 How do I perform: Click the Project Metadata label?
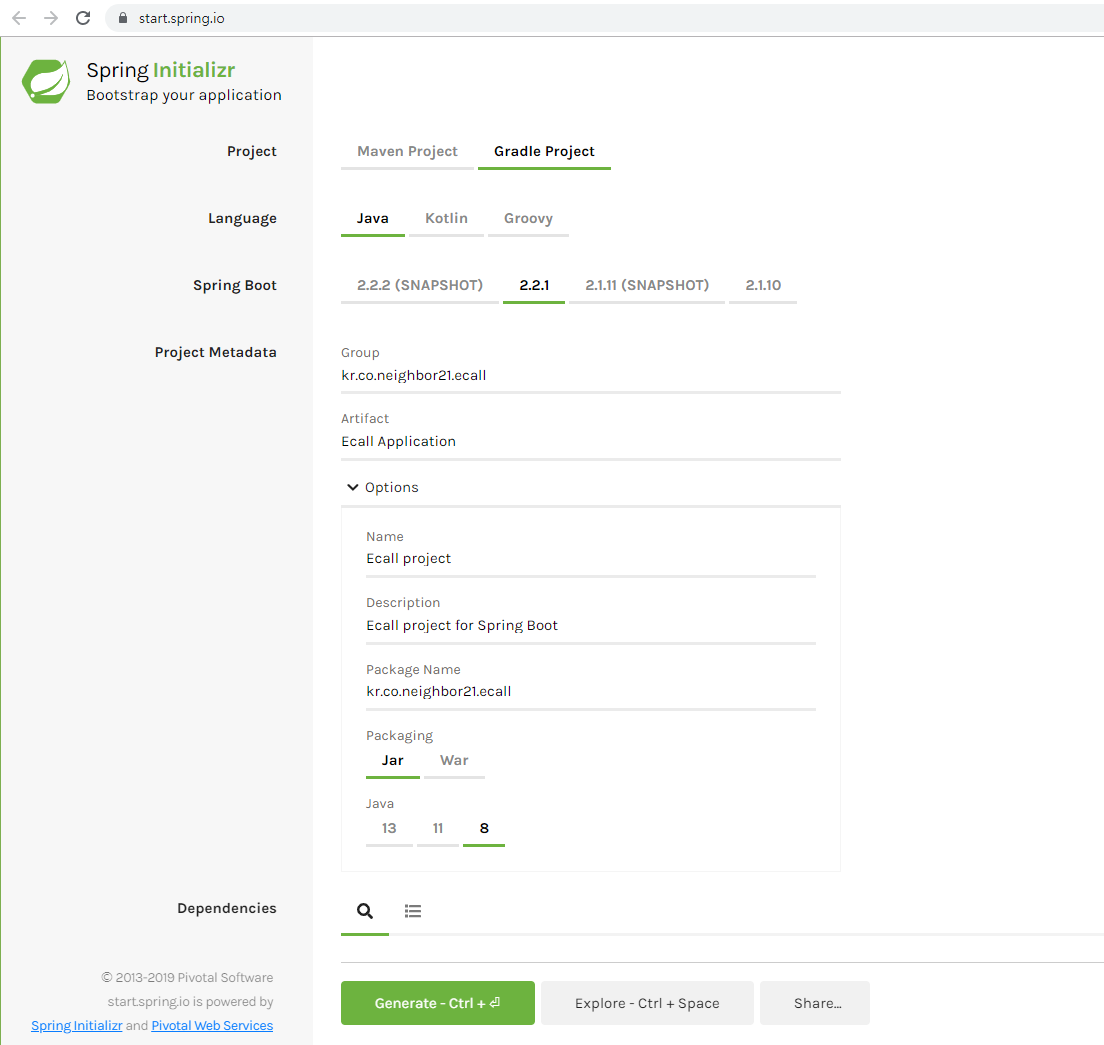215,352
